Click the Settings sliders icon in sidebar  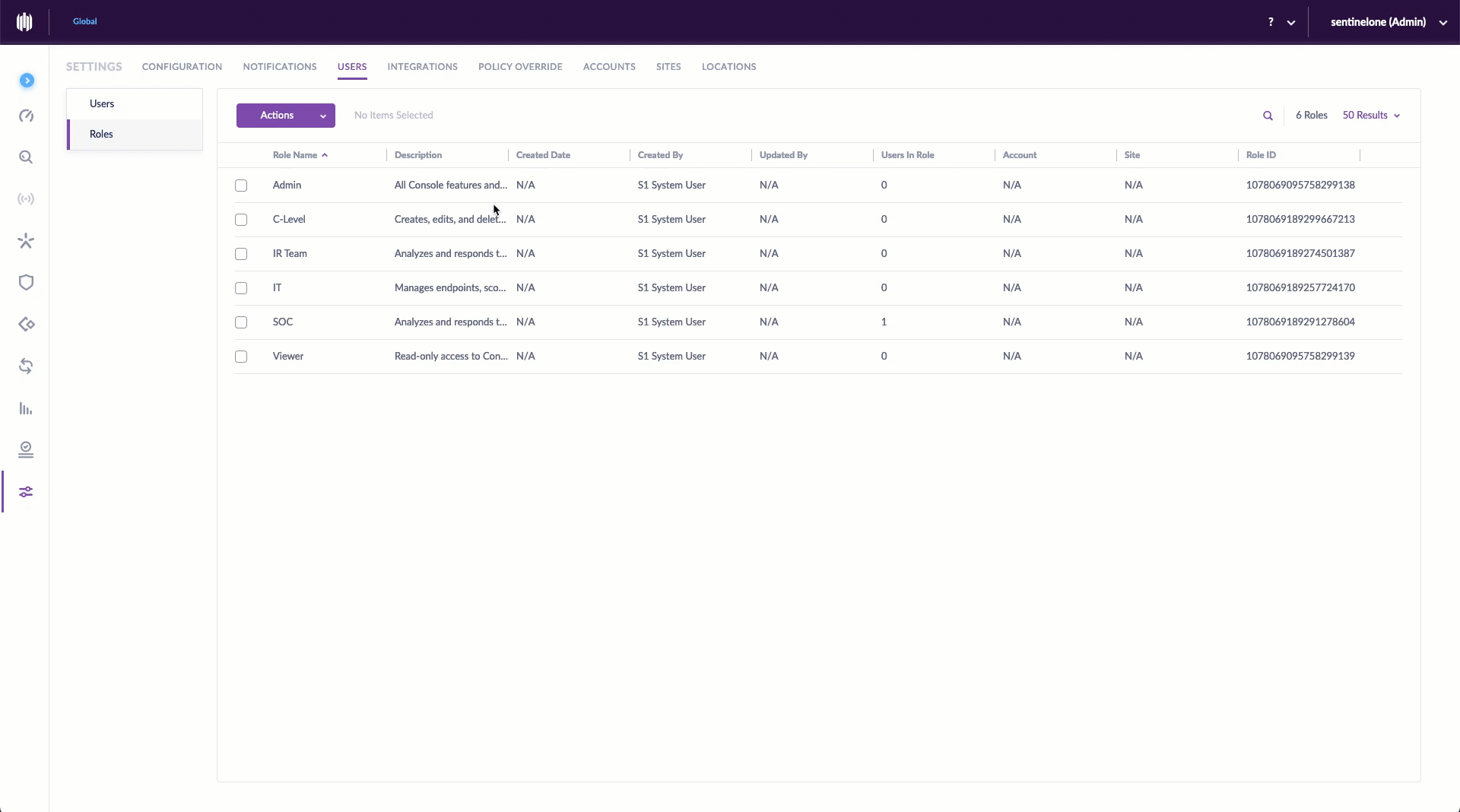coord(26,492)
